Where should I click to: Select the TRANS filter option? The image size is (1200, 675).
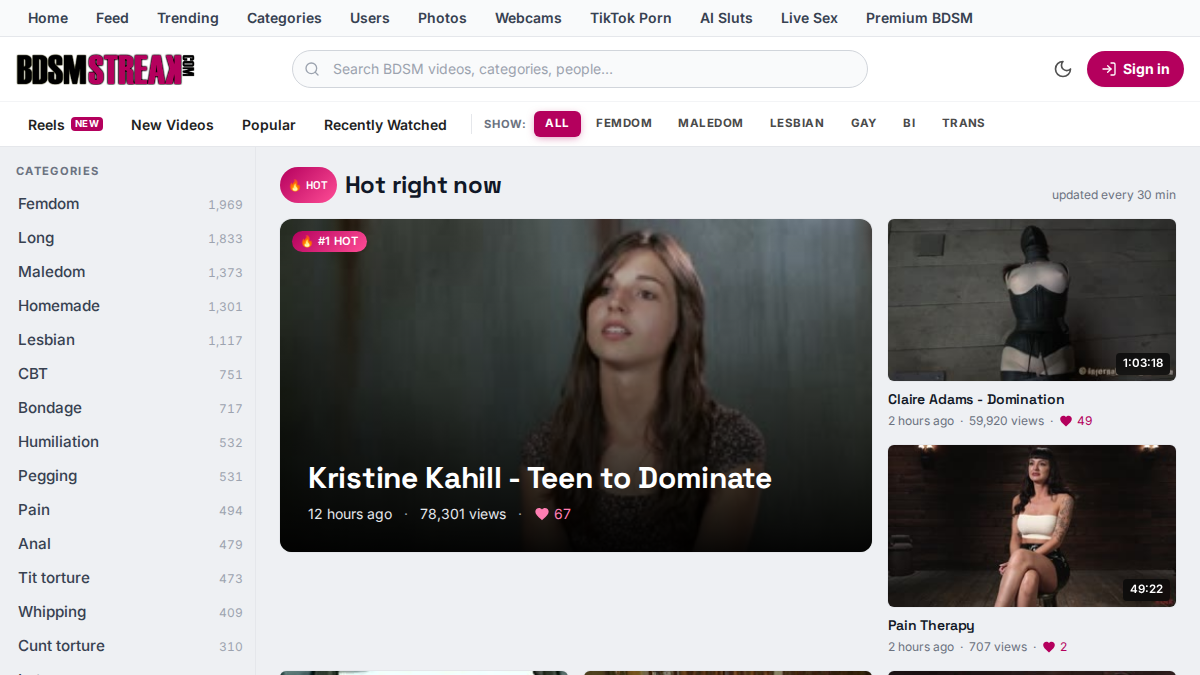(963, 124)
